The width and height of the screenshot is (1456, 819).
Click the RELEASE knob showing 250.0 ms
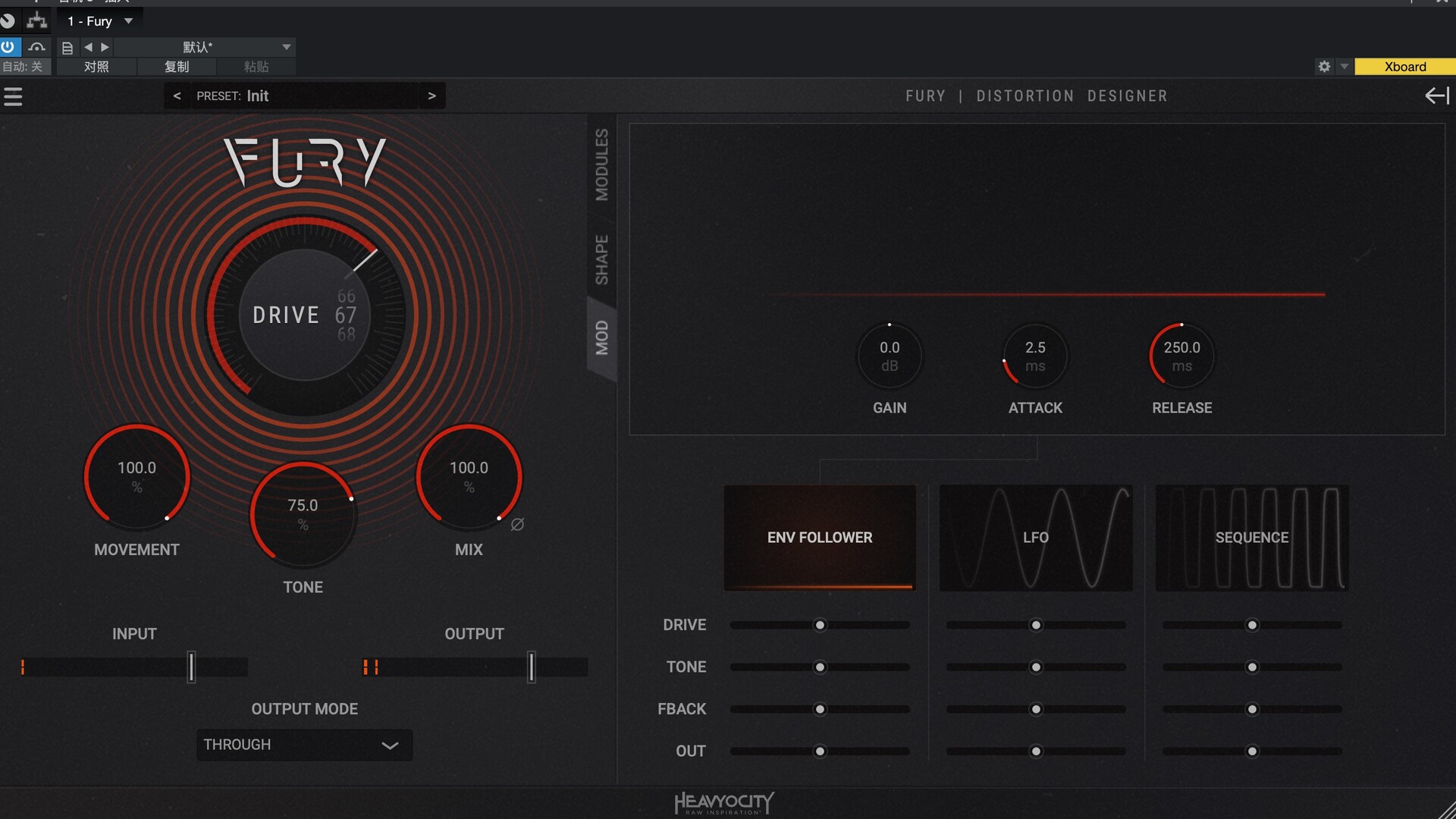1181,356
